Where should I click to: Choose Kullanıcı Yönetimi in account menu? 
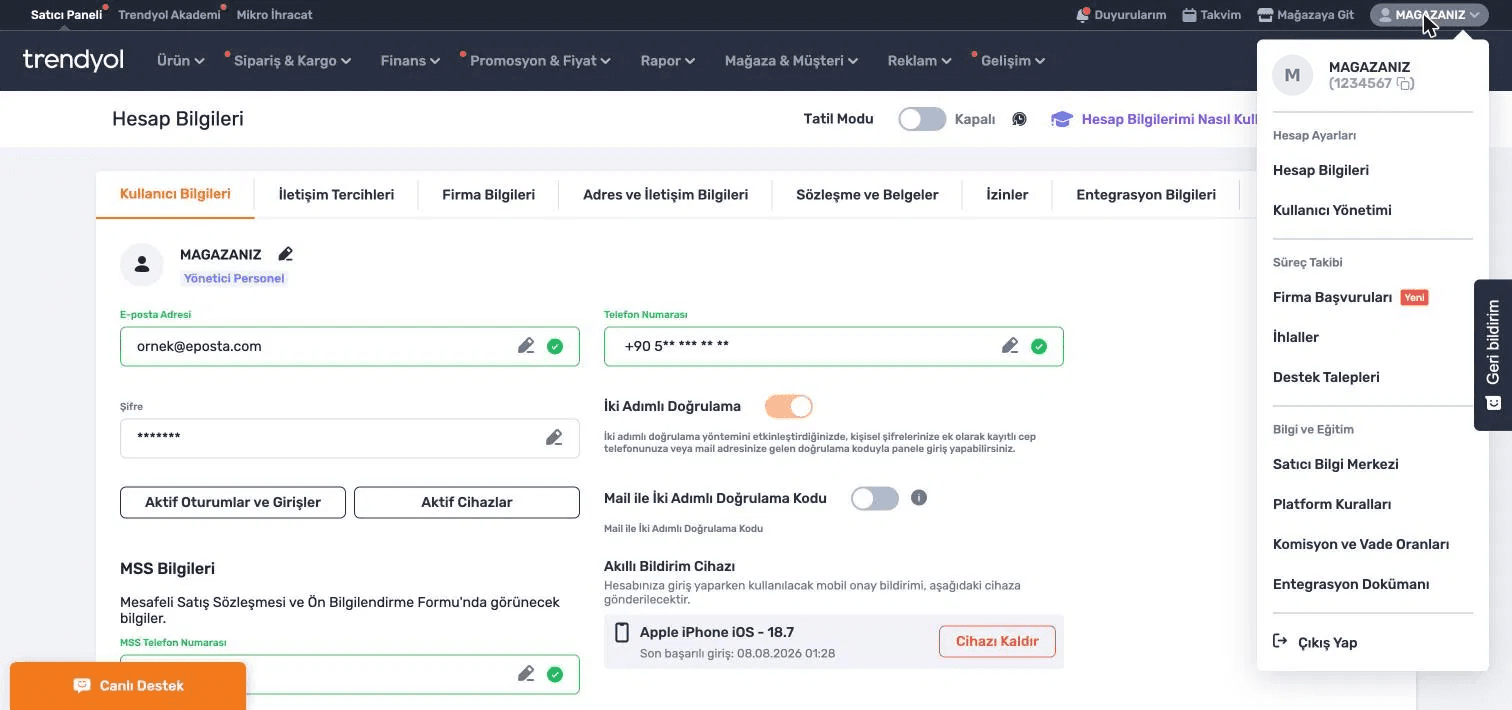point(1332,210)
